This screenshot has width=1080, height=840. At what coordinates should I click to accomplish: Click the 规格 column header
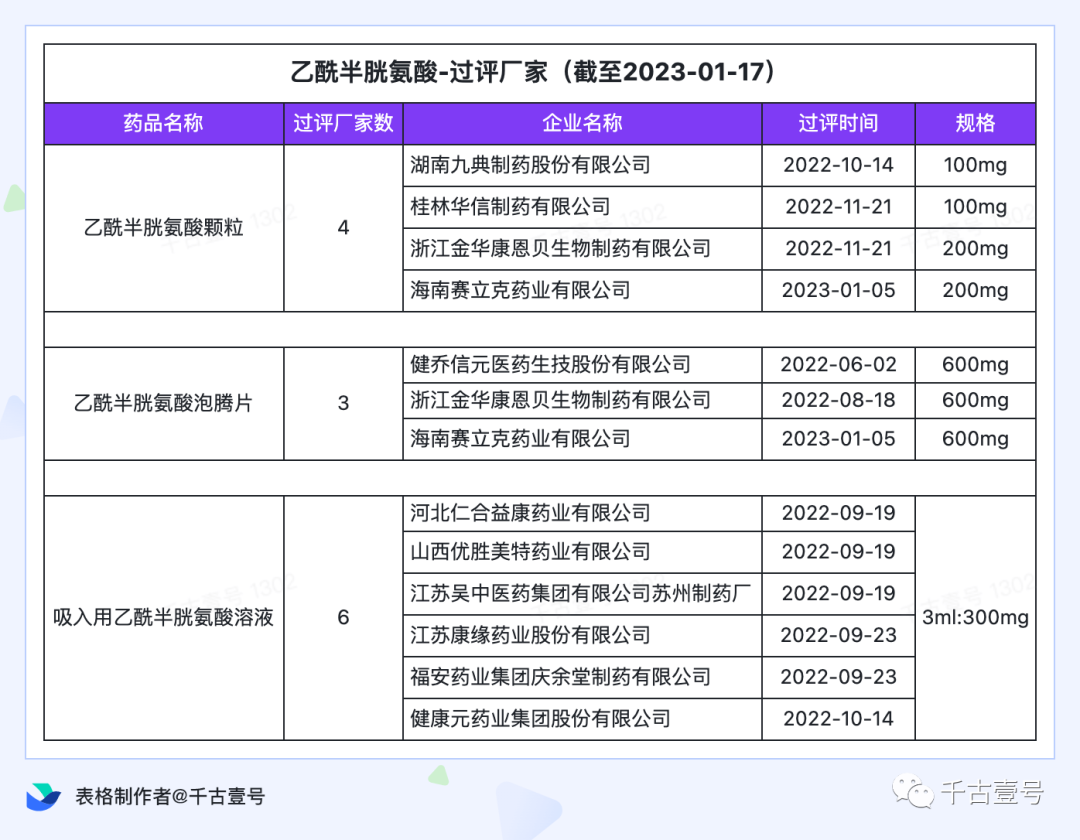975,123
